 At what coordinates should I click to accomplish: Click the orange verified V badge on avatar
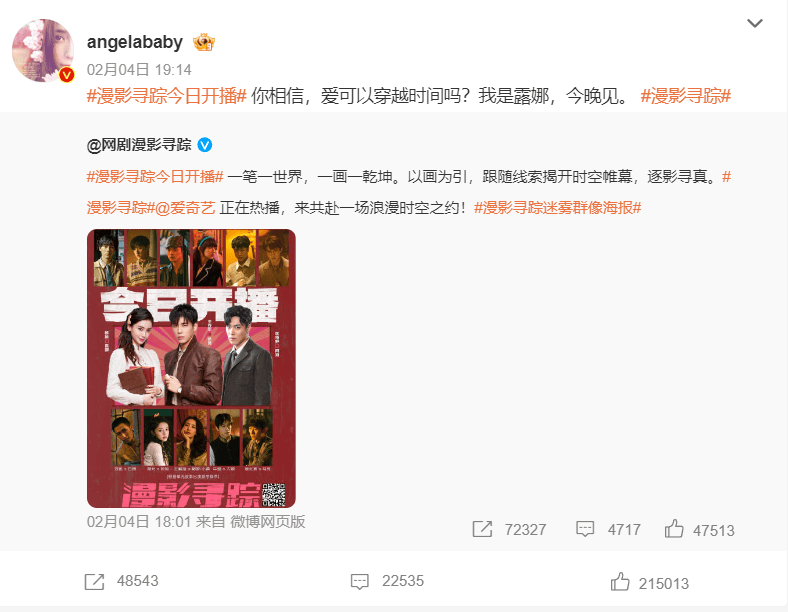click(66, 75)
